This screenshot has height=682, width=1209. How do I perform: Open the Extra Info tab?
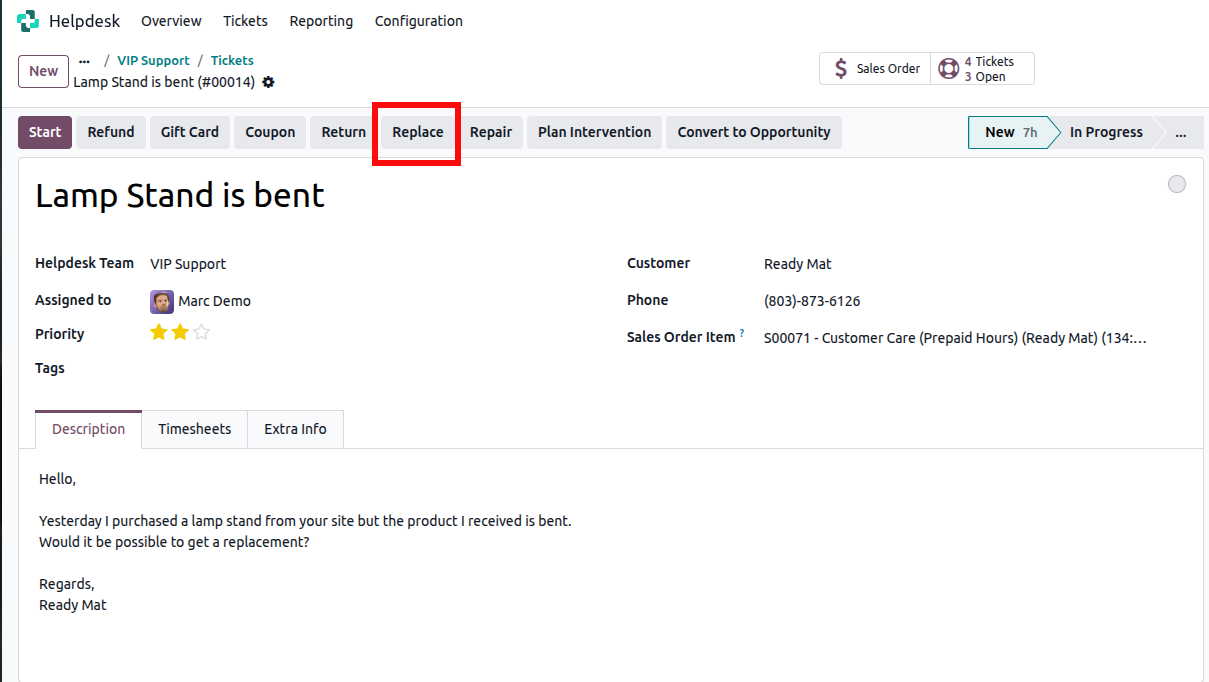295,429
